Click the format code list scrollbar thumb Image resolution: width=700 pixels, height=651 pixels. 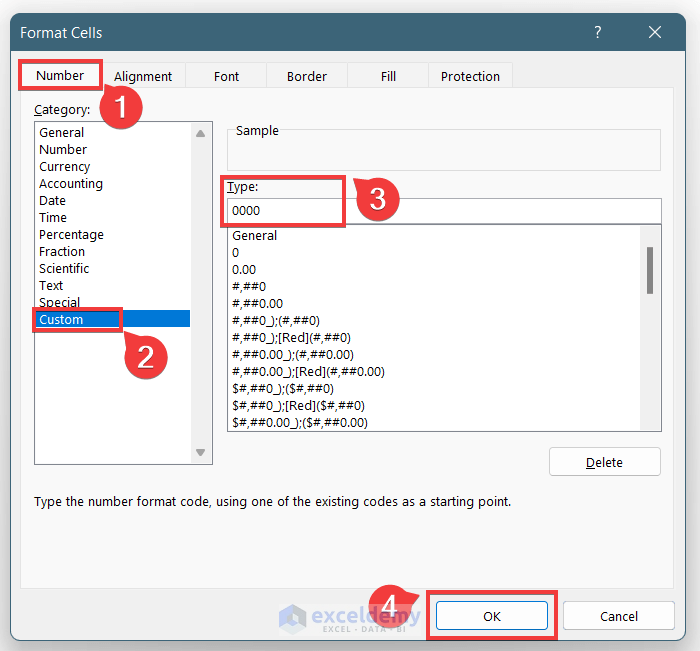650,271
